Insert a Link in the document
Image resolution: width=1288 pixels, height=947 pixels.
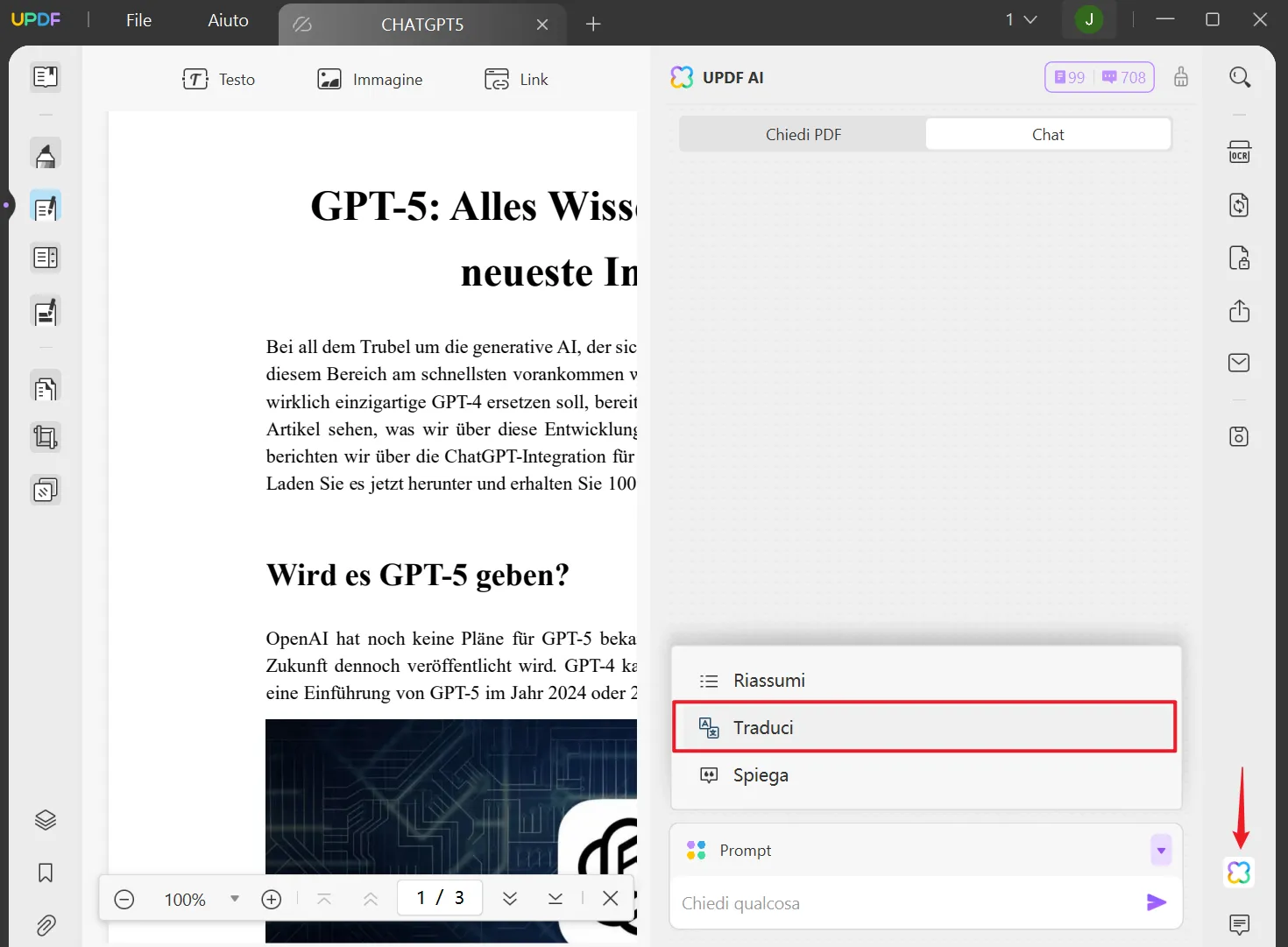(516, 80)
